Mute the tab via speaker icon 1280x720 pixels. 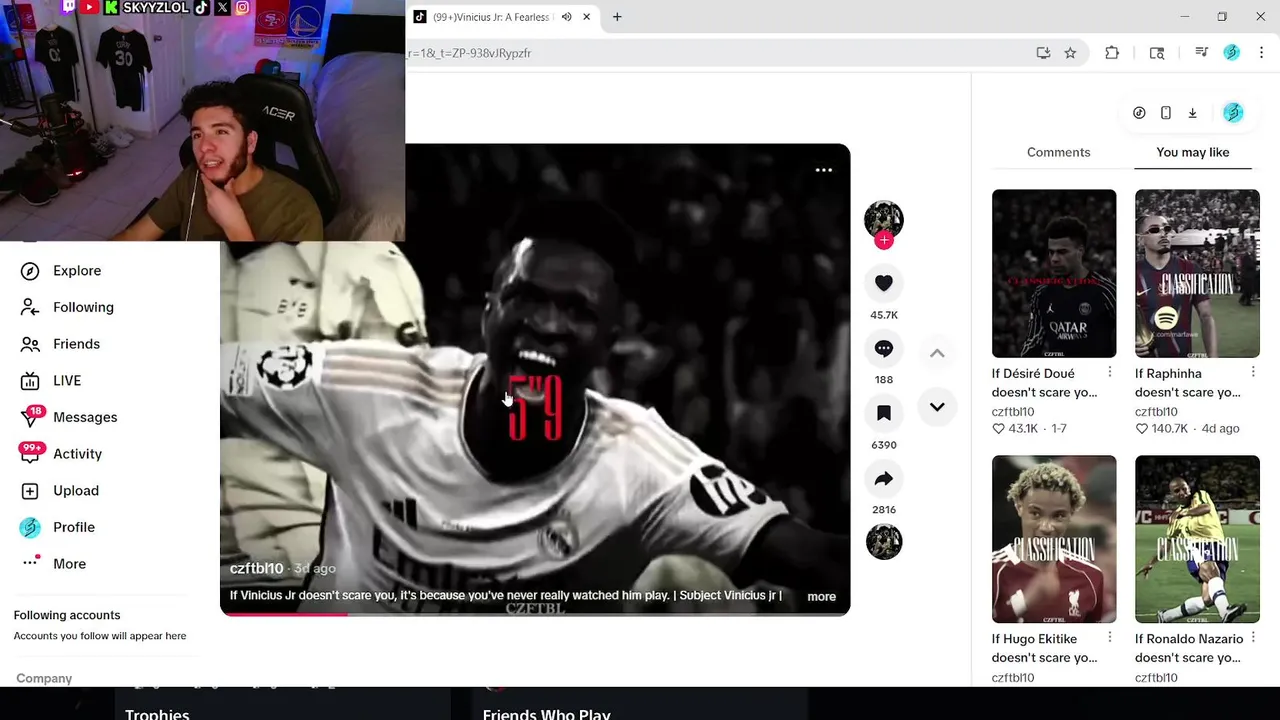pos(566,17)
